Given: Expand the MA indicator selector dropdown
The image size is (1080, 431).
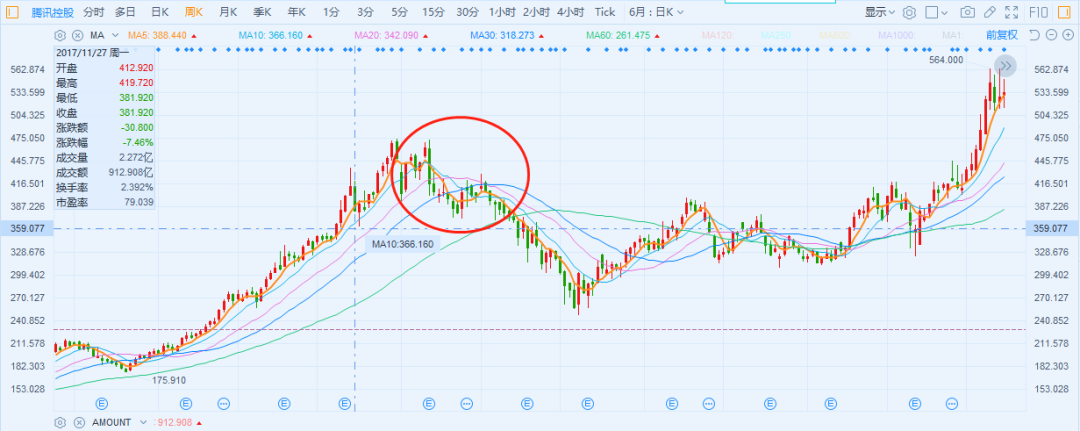Looking at the screenshot, I should click(x=115, y=35).
